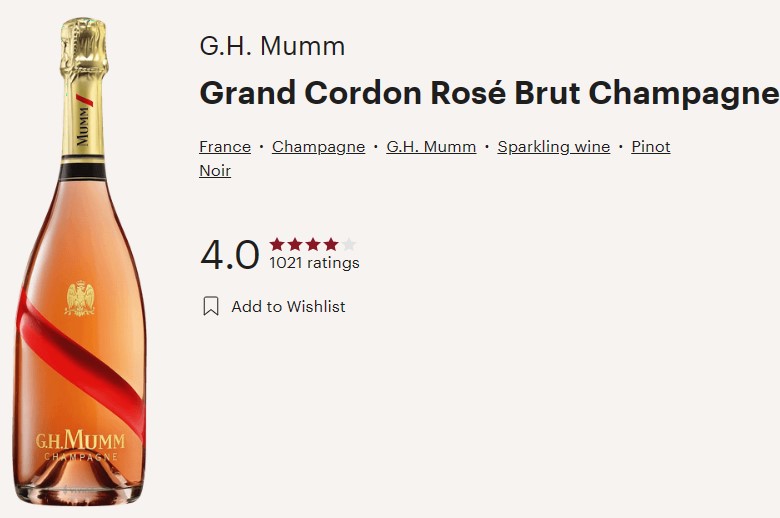
Task: Open the France country link
Action: (225, 147)
